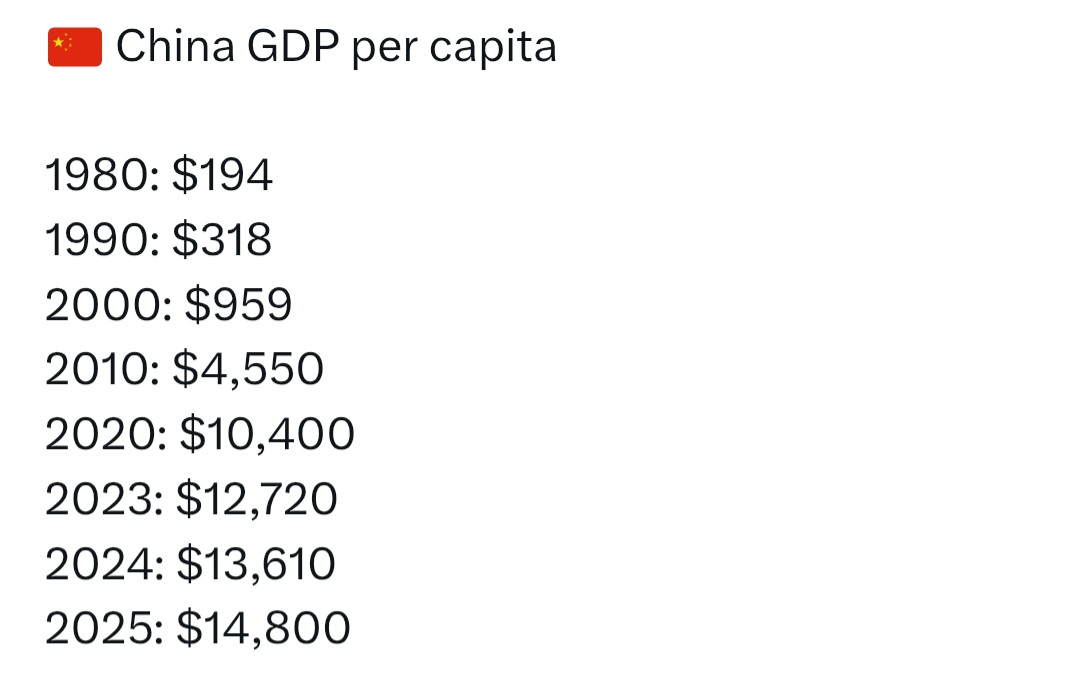Click the China GDP per capita title
1080x685 pixels.
click(336, 47)
